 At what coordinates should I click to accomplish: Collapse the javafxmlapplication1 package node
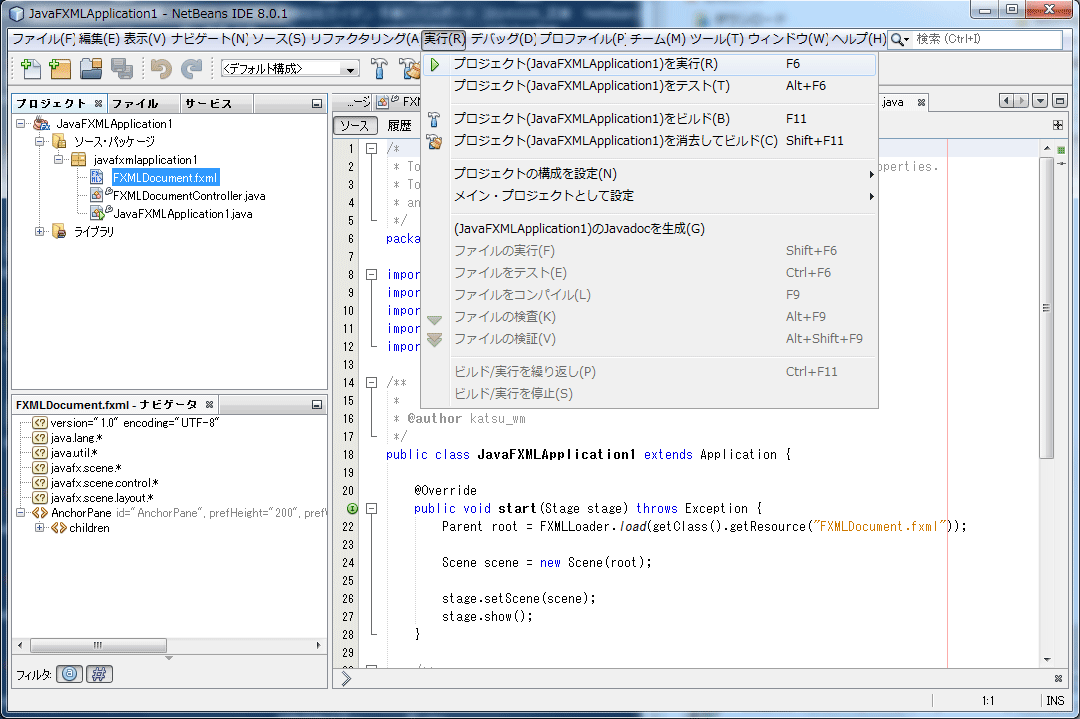(59, 160)
